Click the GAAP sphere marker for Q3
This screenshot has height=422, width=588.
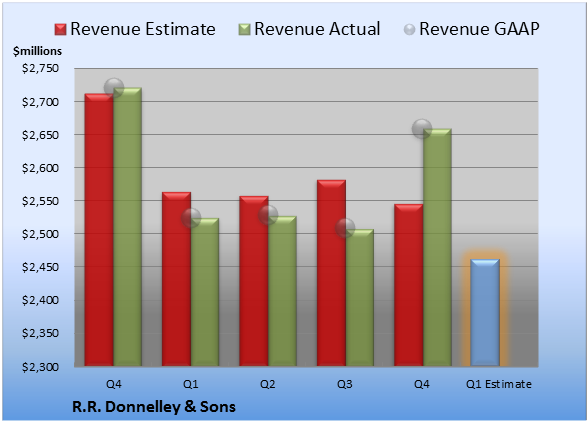pyautogui.click(x=345, y=228)
